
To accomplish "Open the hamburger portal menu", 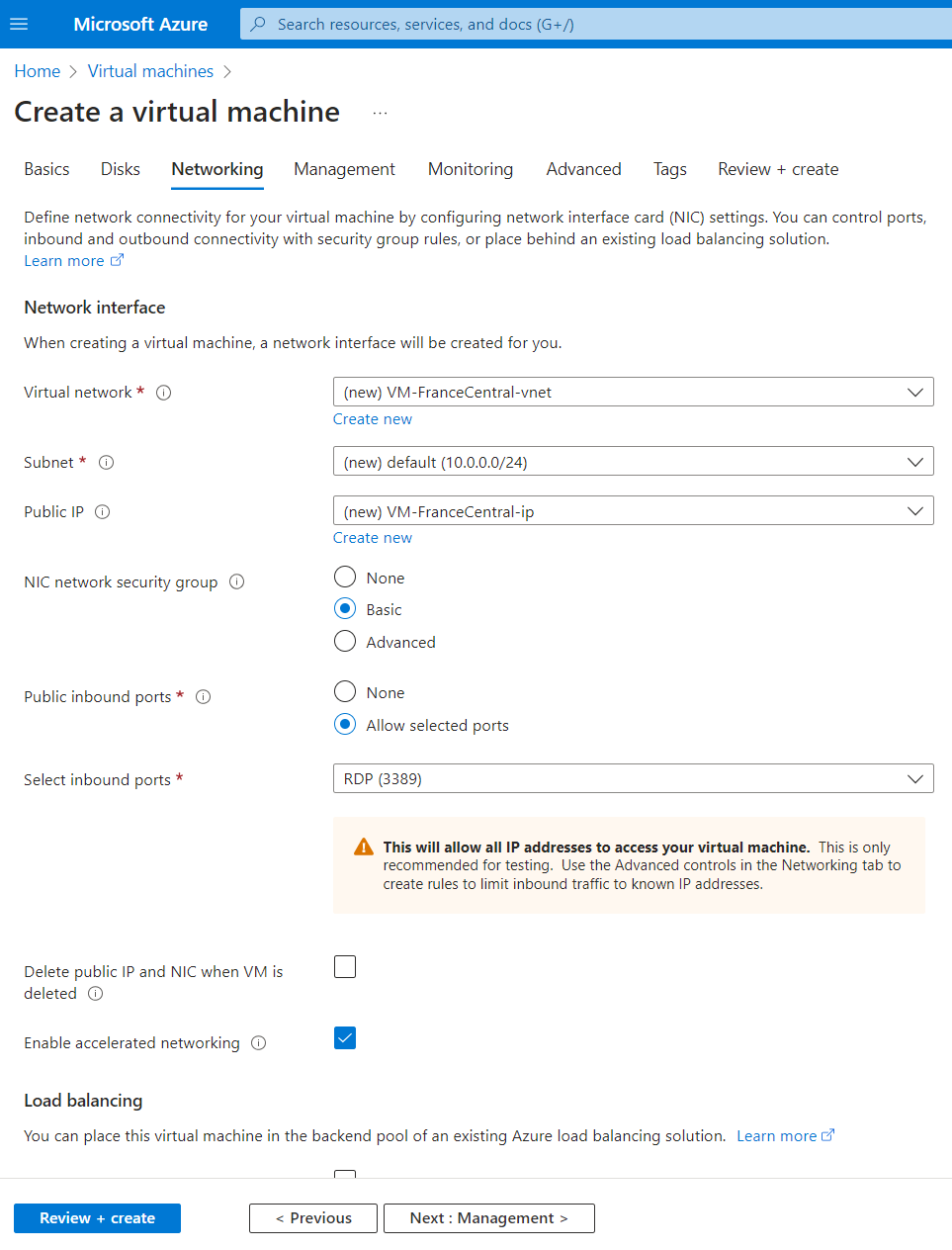I will click(19, 24).
